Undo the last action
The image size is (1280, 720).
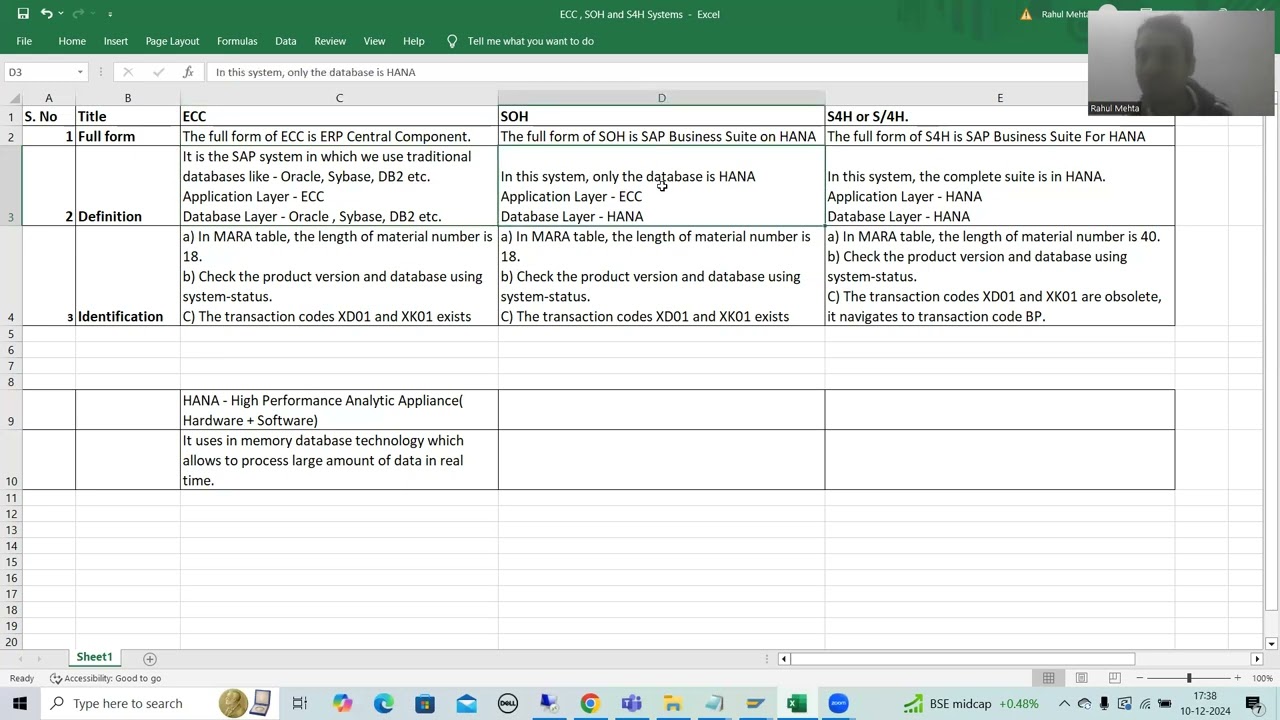click(46, 14)
